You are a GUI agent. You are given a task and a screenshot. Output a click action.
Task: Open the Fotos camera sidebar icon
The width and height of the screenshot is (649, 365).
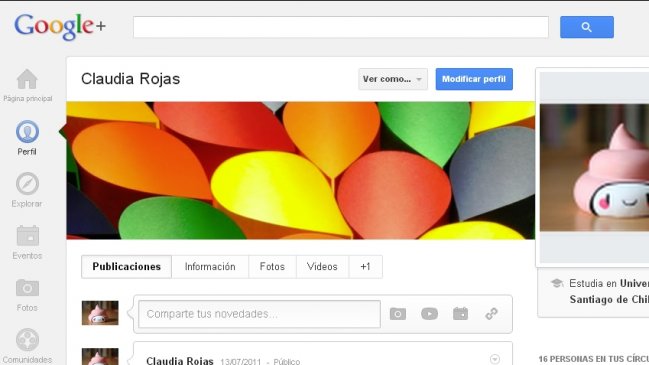(27, 288)
